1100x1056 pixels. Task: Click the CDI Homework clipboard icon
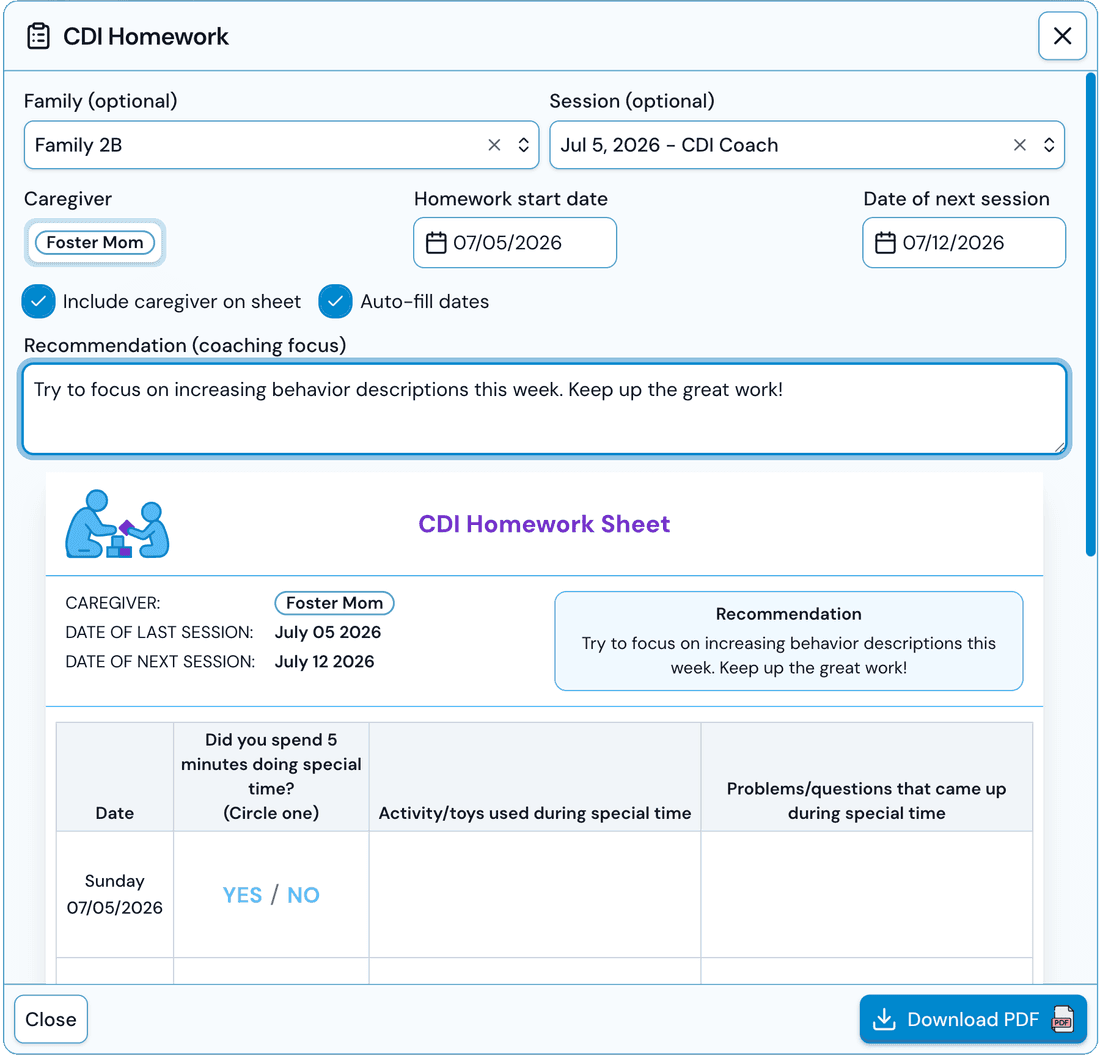(x=38, y=36)
